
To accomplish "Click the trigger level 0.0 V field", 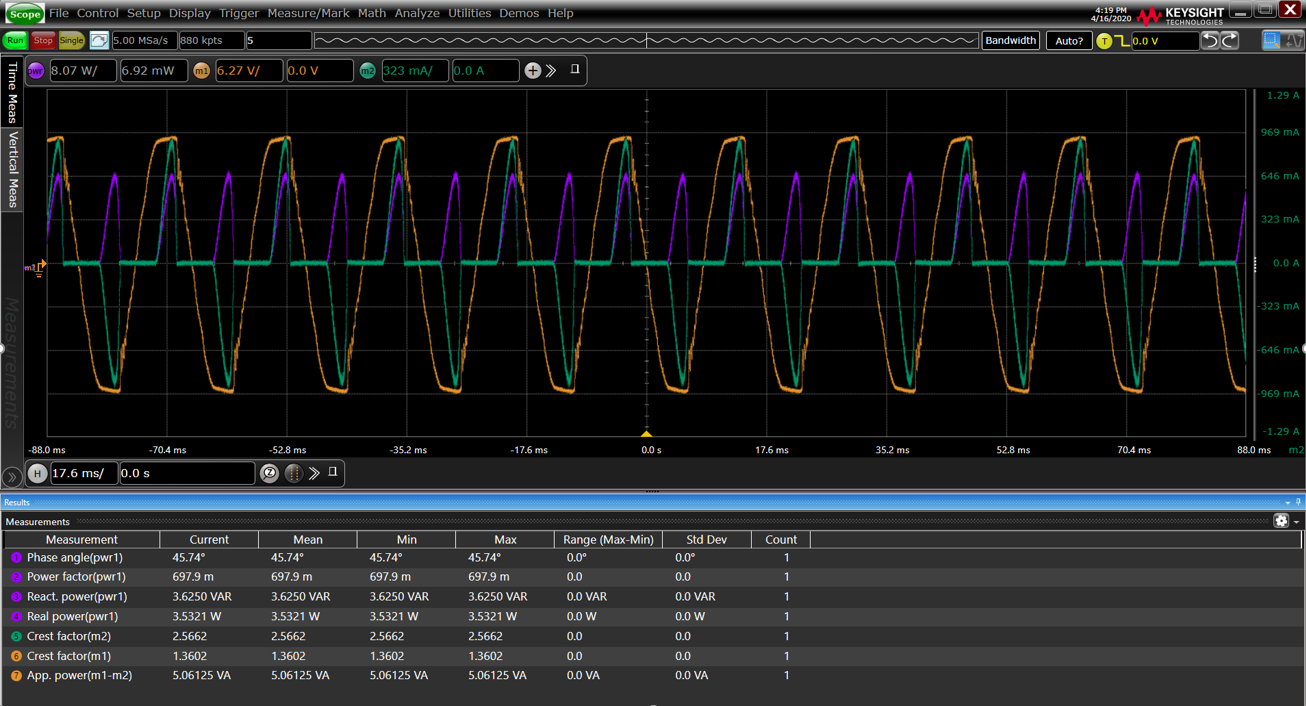I will (x=1165, y=40).
